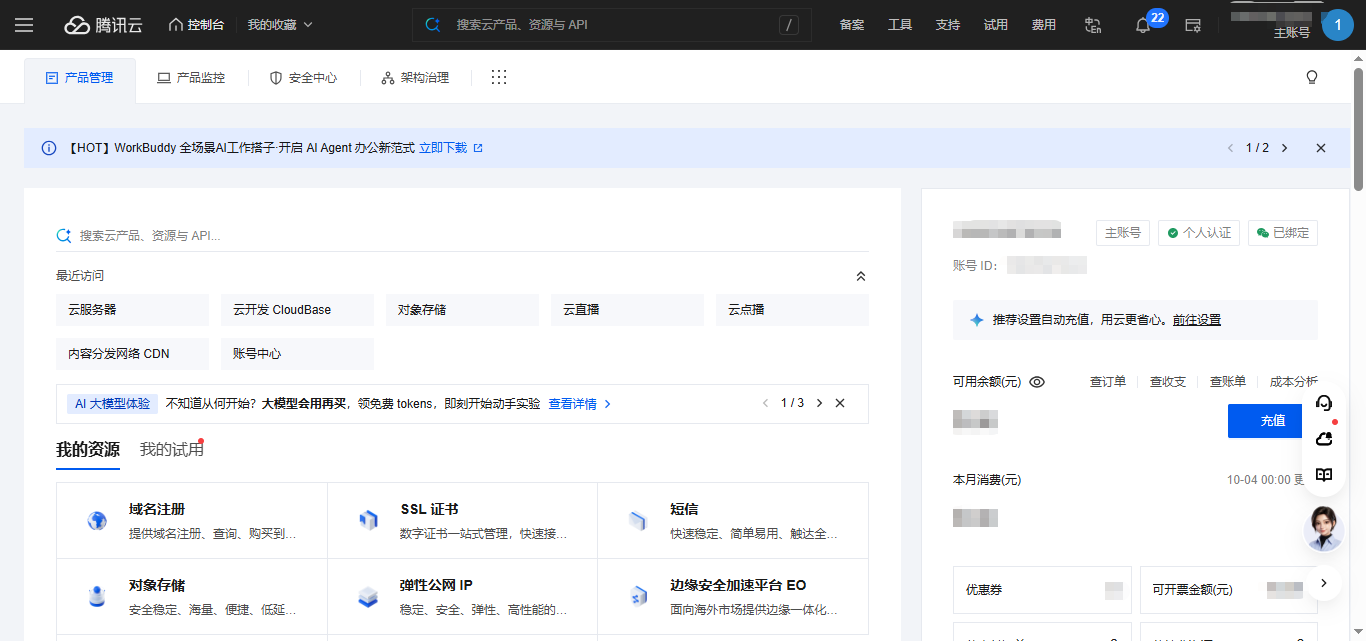Open the customer service headset icon
This screenshot has height=641, width=1366.
(x=1324, y=403)
